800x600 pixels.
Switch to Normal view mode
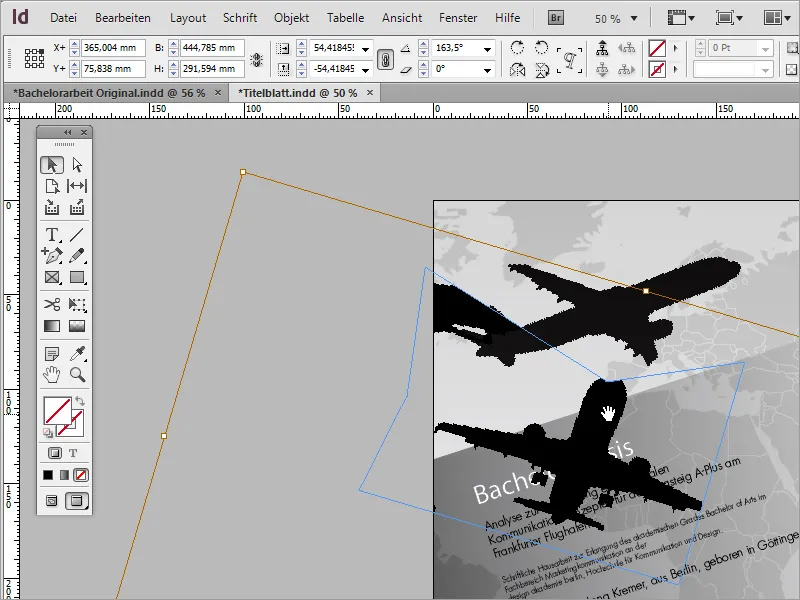coord(52,501)
